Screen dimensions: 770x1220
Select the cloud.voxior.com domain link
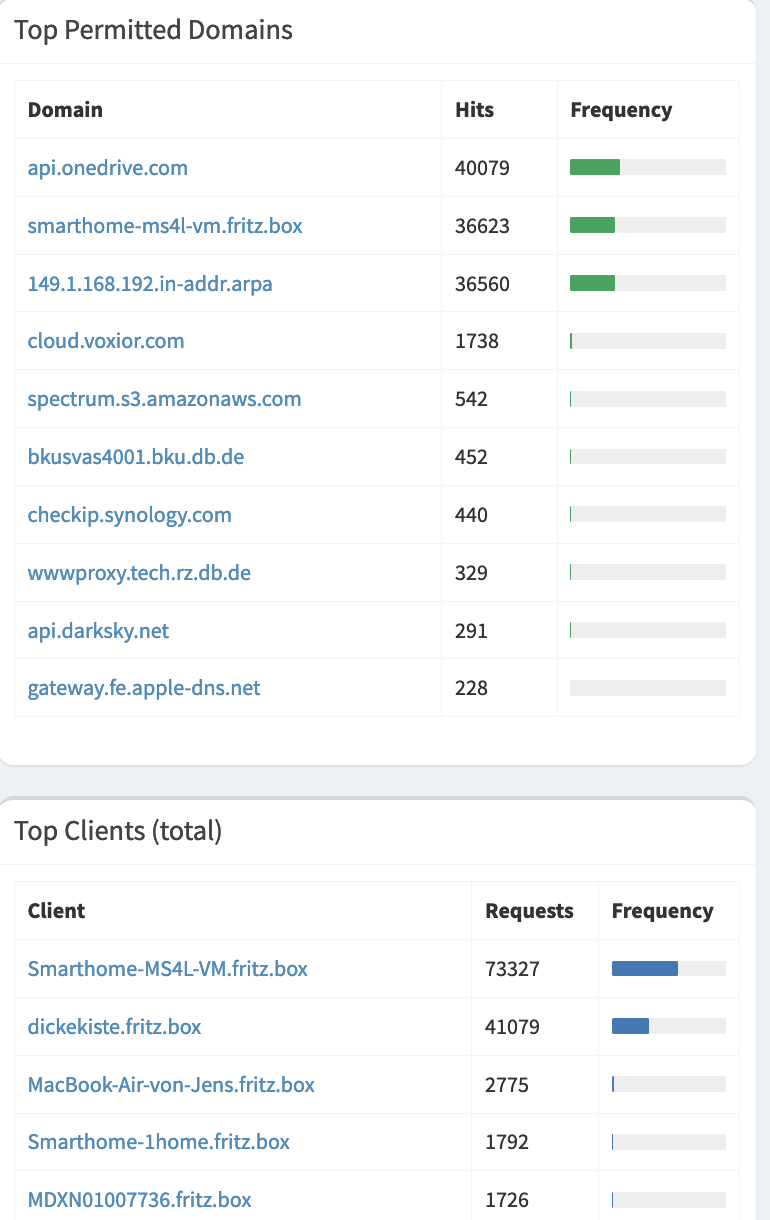point(106,341)
